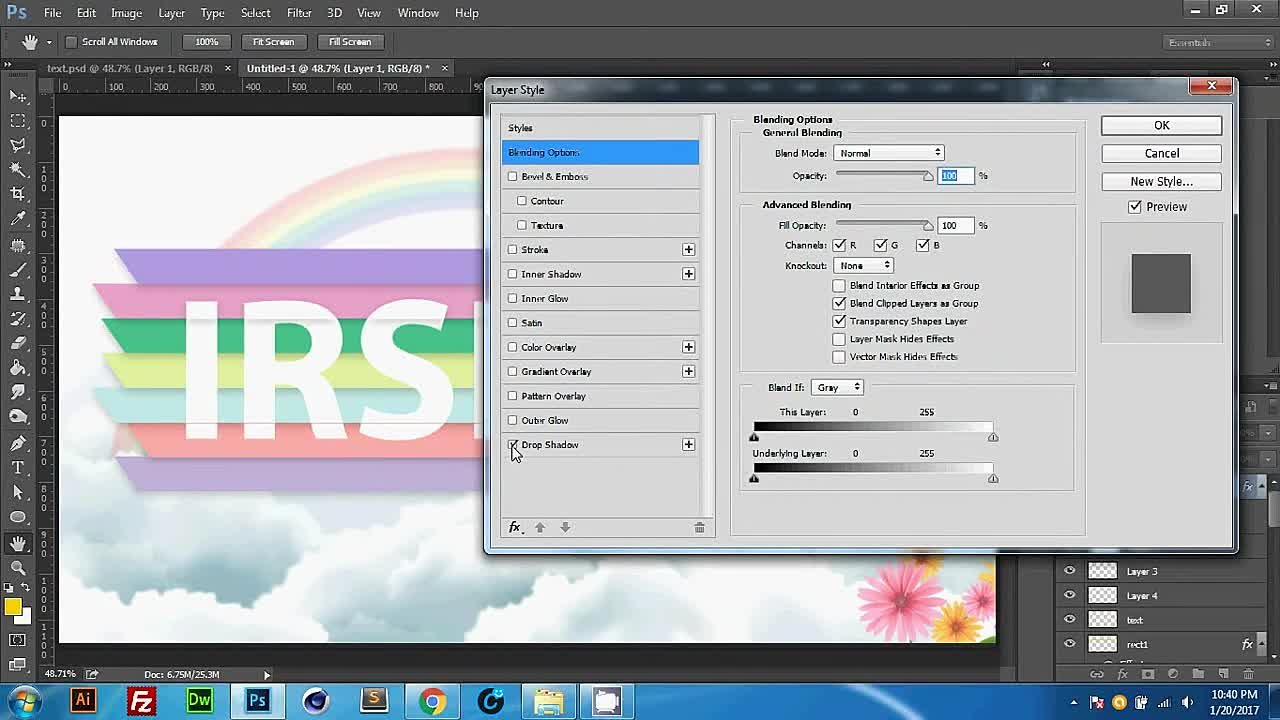This screenshot has width=1280, height=720.
Task: Enable the Inner Shadow checkbox
Action: 513,274
